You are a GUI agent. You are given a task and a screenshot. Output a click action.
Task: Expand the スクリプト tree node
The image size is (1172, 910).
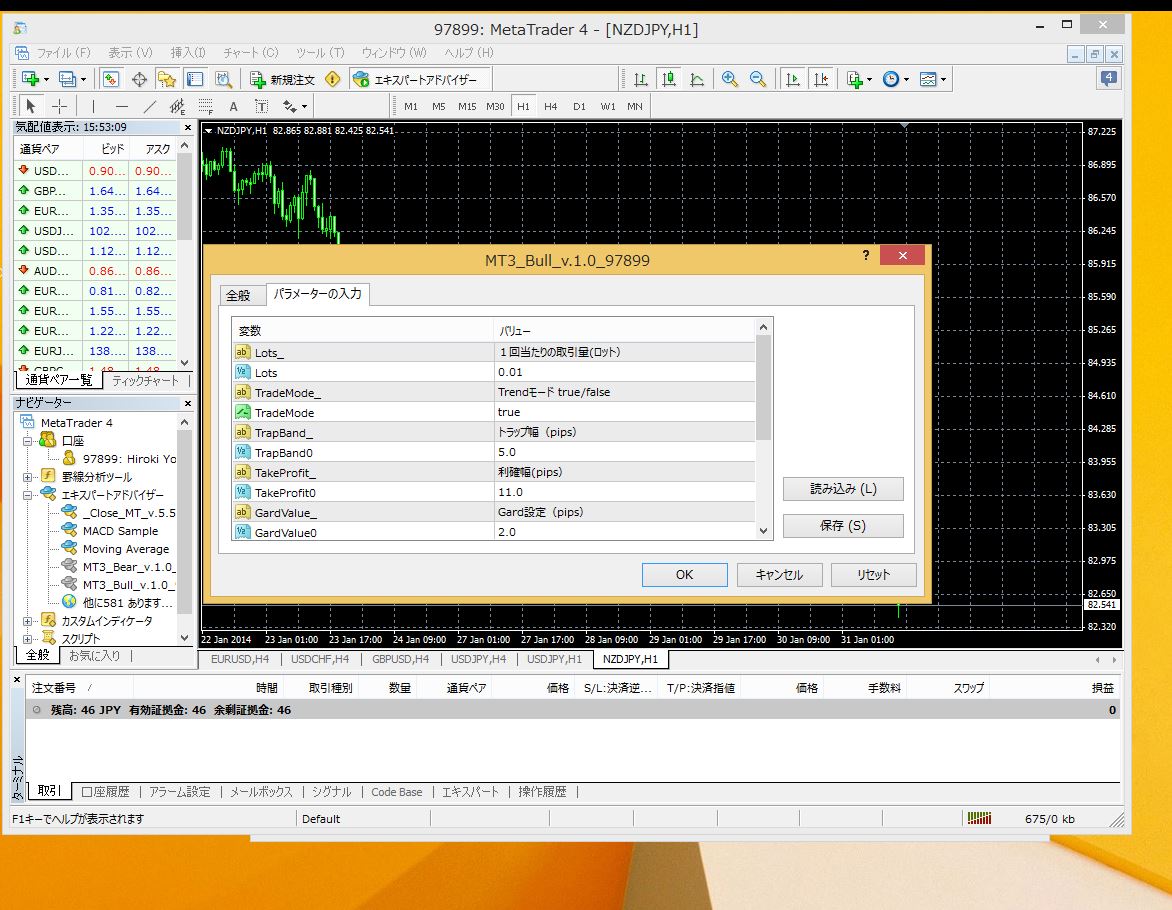(x=28, y=639)
